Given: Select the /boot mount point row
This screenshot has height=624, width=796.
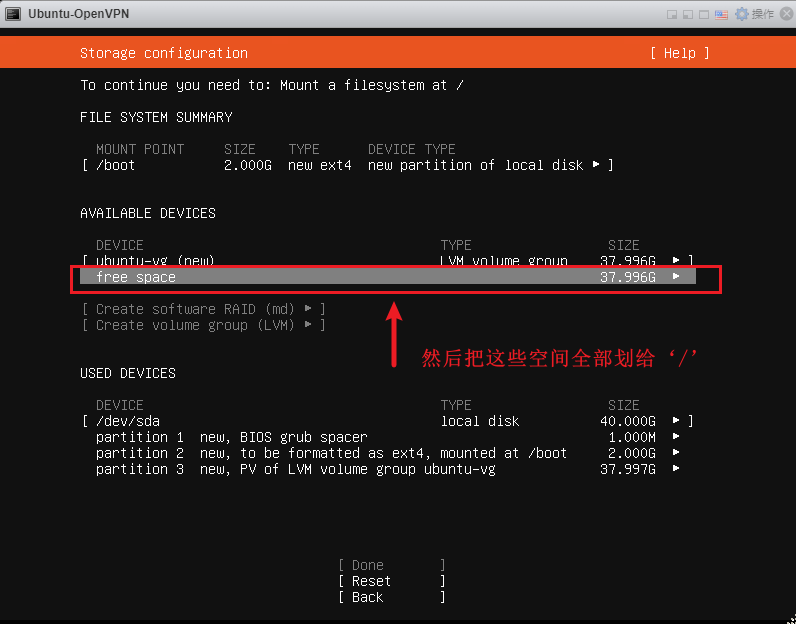Looking at the screenshot, I should [348, 165].
